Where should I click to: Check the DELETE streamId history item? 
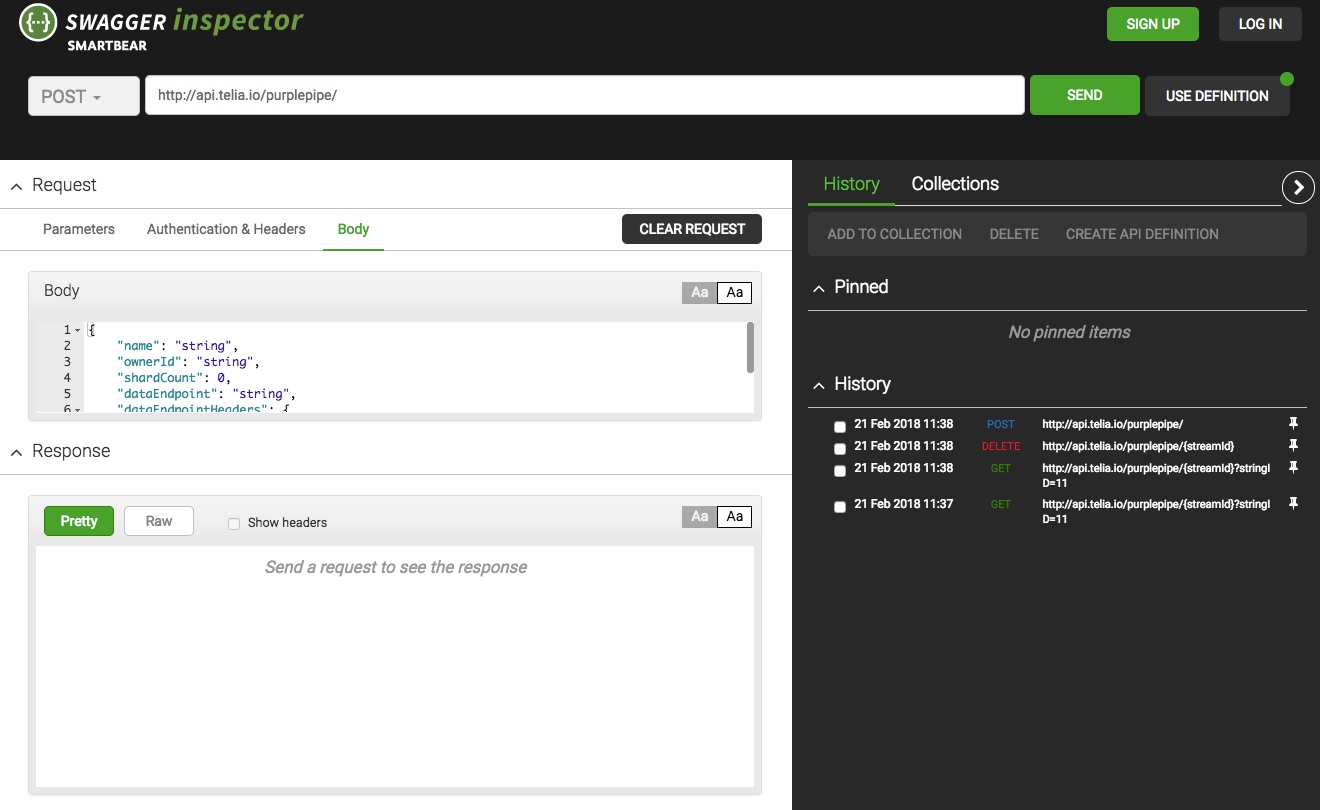[840, 449]
